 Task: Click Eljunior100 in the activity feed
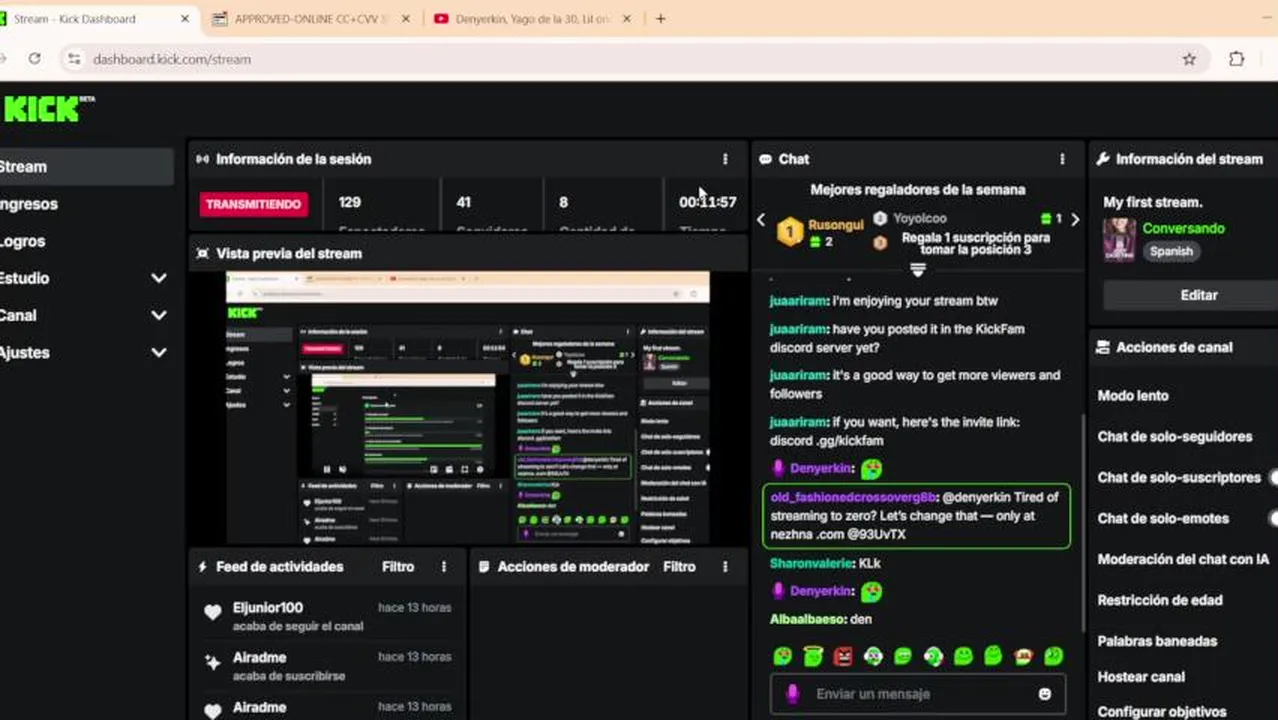pos(267,607)
